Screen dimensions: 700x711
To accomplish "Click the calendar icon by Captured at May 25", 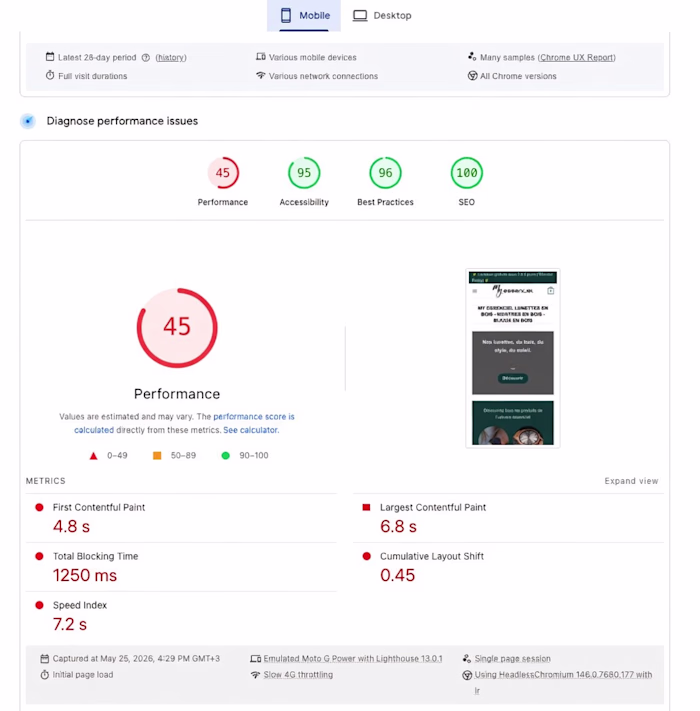I will (44, 658).
